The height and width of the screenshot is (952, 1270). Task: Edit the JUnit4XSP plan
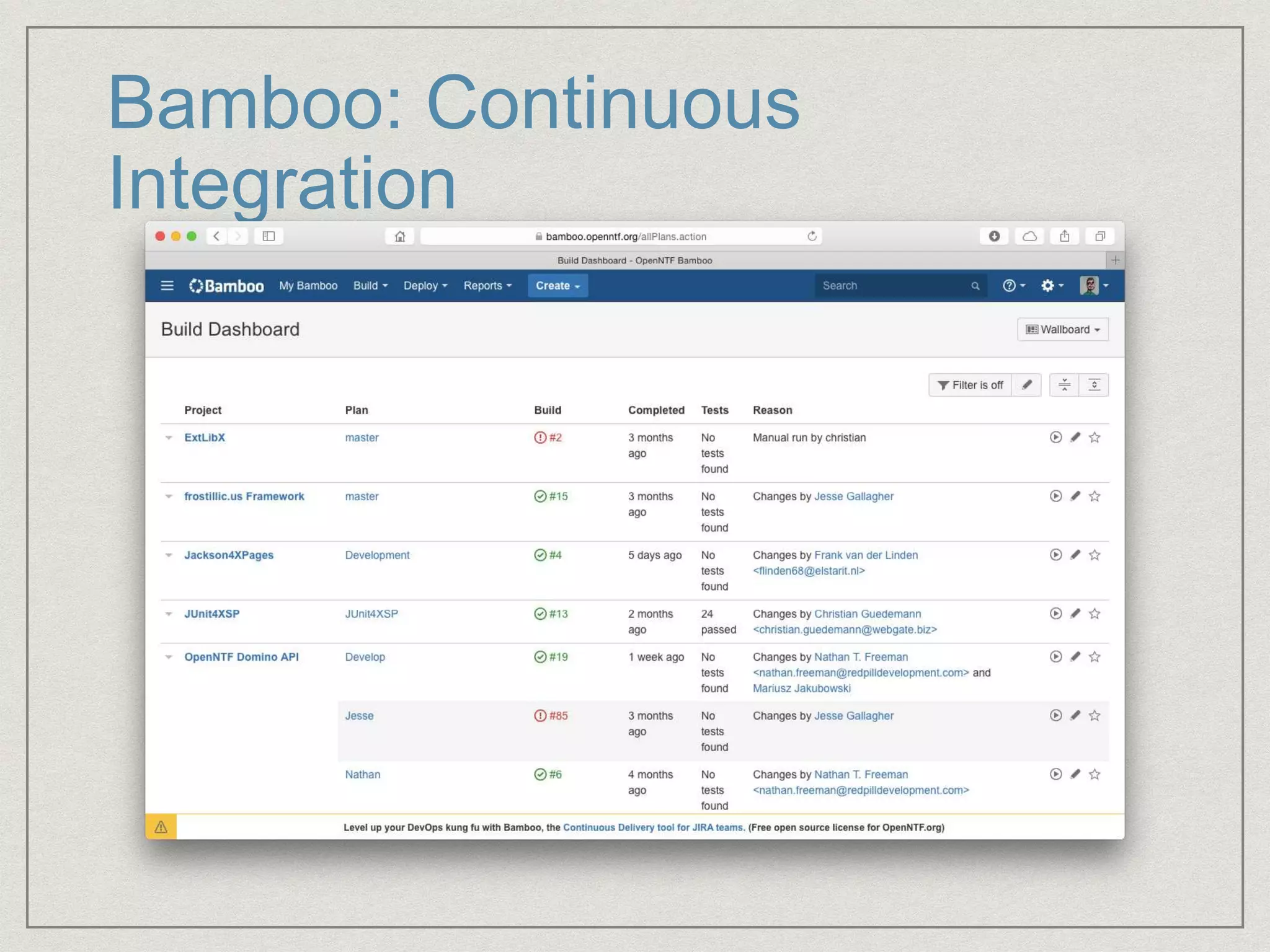1075,614
